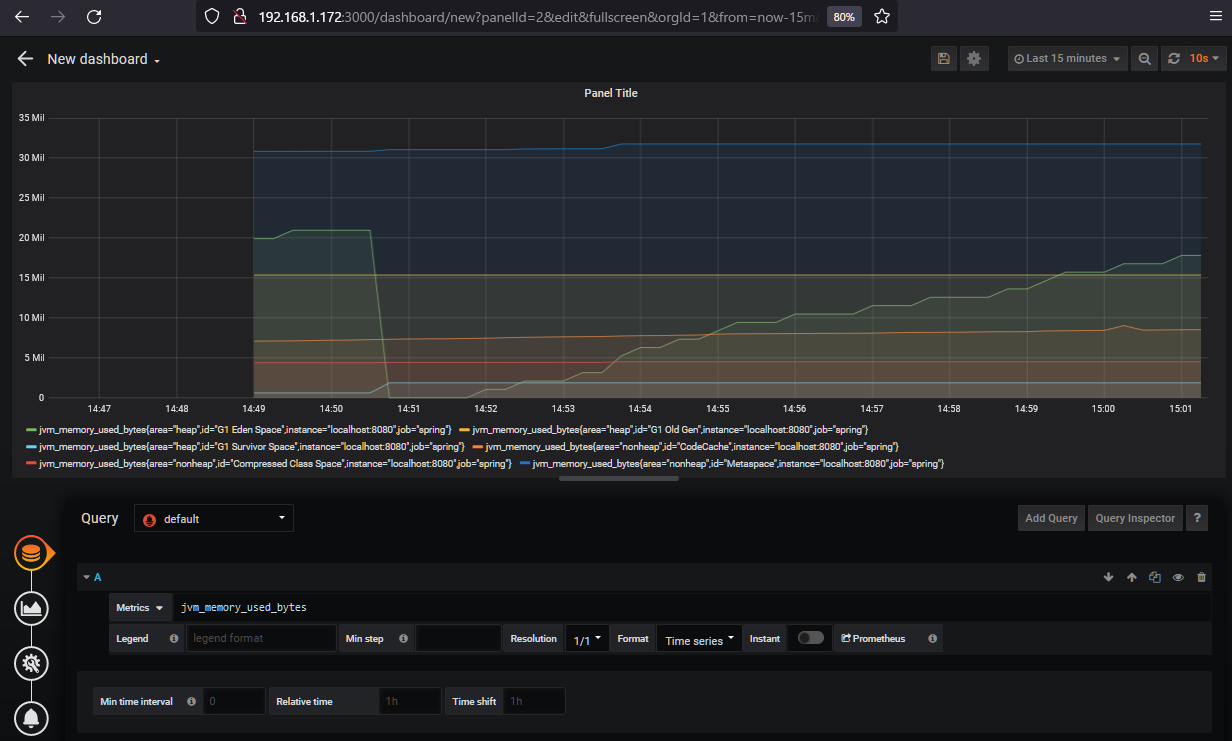Zoom out the time range with magnifier icon
The width and height of the screenshot is (1232, 741).
point(1145,59)
